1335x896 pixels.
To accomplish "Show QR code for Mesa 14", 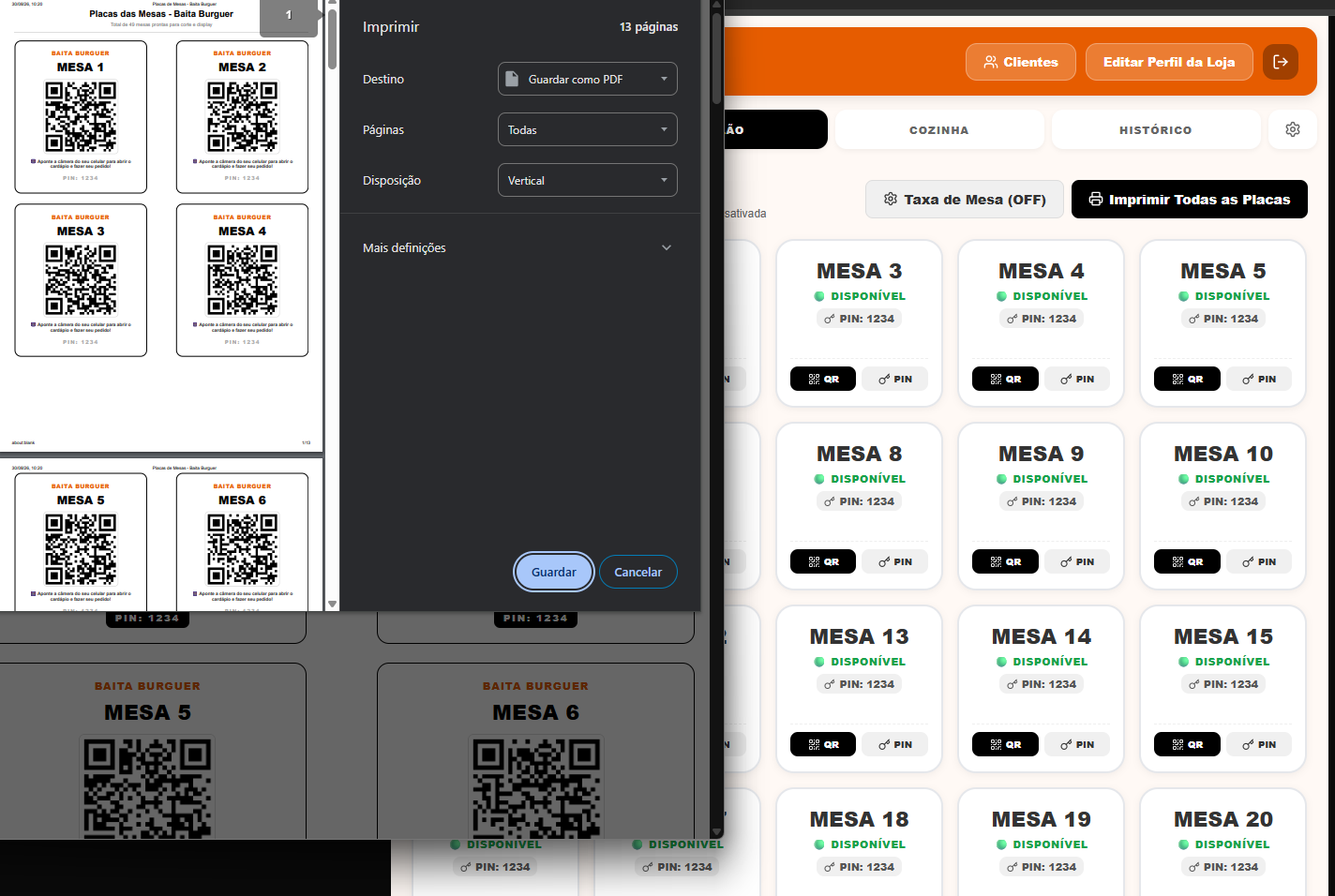I will 1005,744.
